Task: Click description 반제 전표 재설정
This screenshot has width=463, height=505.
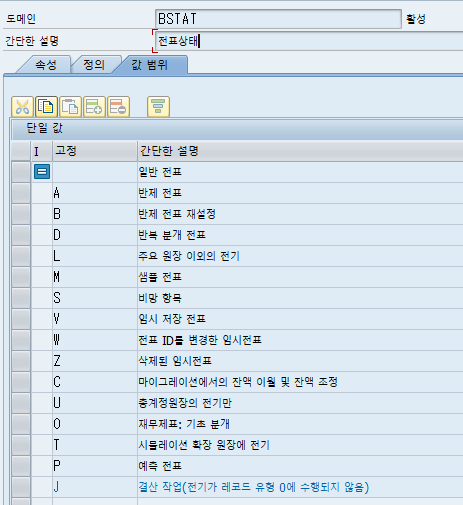Action: point(177,214)
